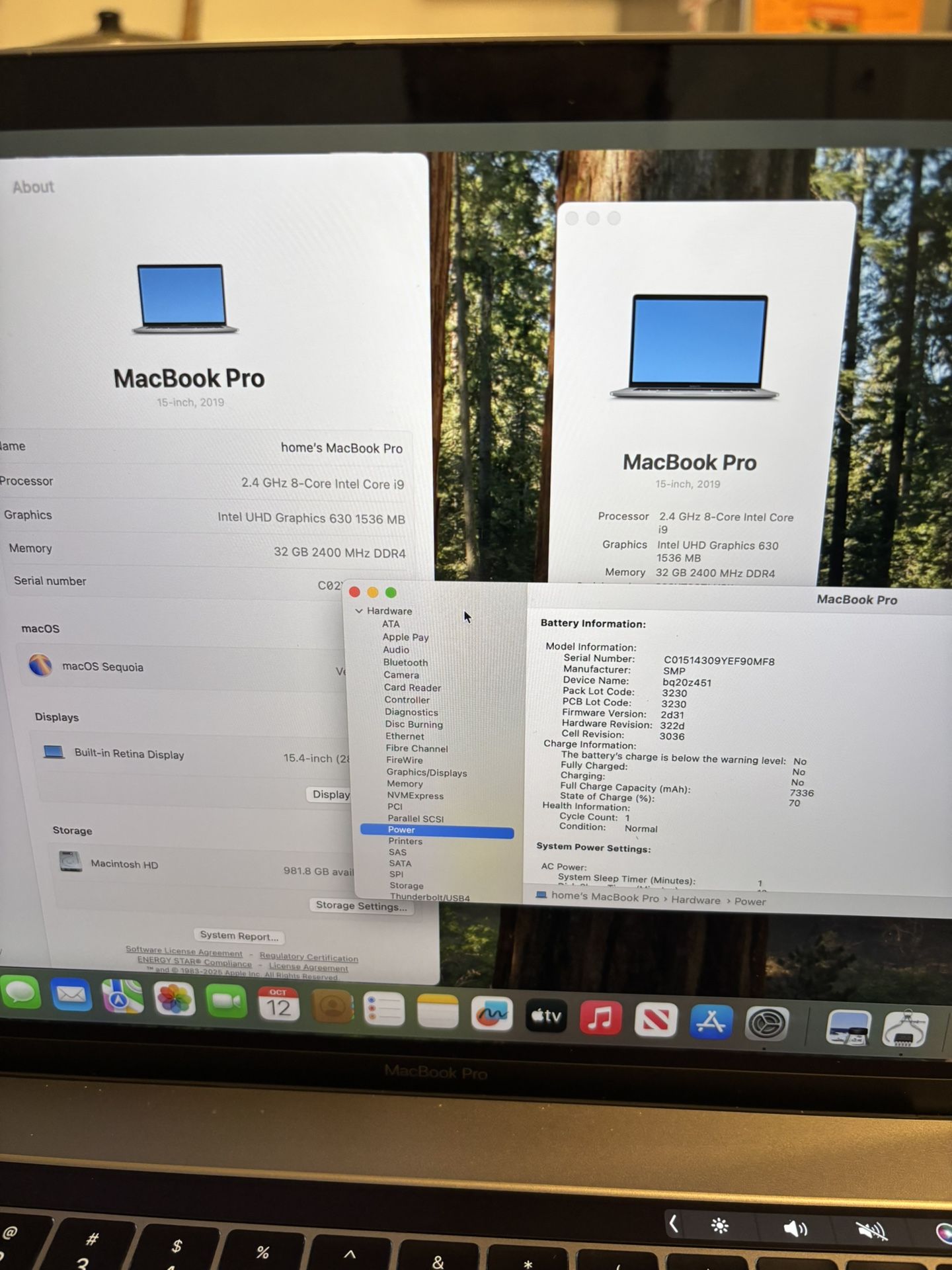Collapse the Hardware tree section
This screenshot has width=952, height=1270.
[x=359, y=611]
